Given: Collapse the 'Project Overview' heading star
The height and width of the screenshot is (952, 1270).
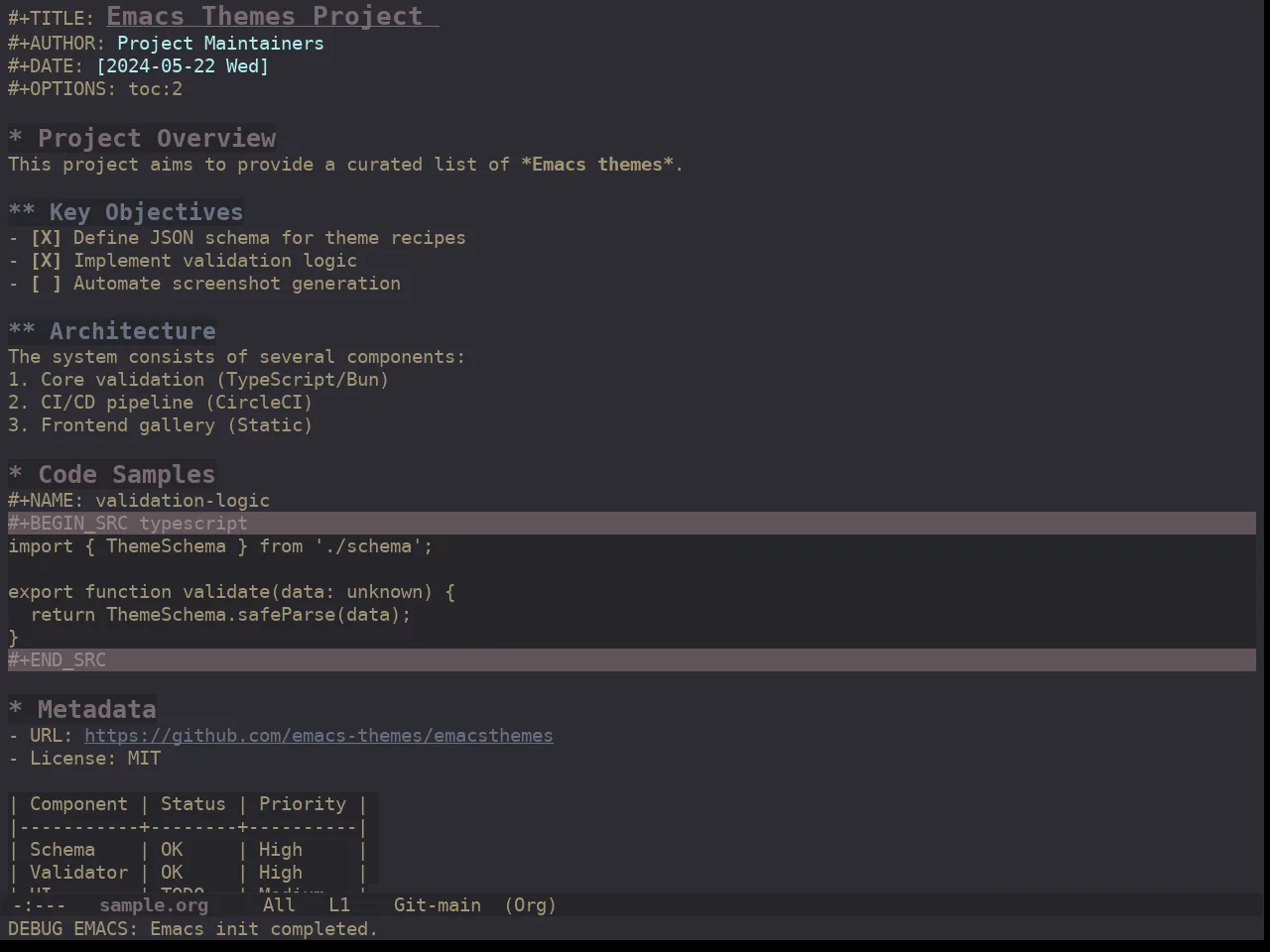Looking at the screenshot, I should pos(15,139).
